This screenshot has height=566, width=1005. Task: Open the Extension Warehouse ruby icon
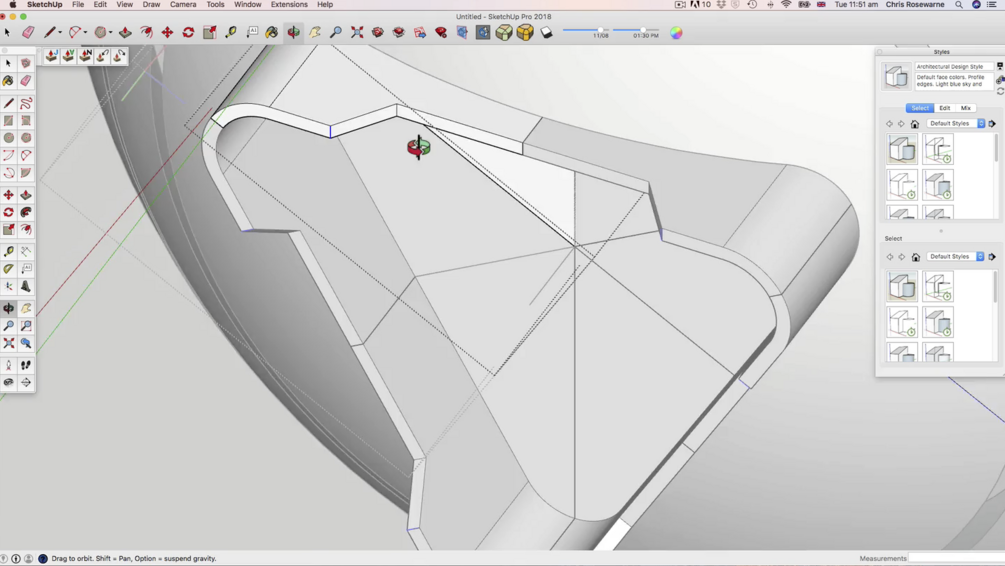(441, 32)
